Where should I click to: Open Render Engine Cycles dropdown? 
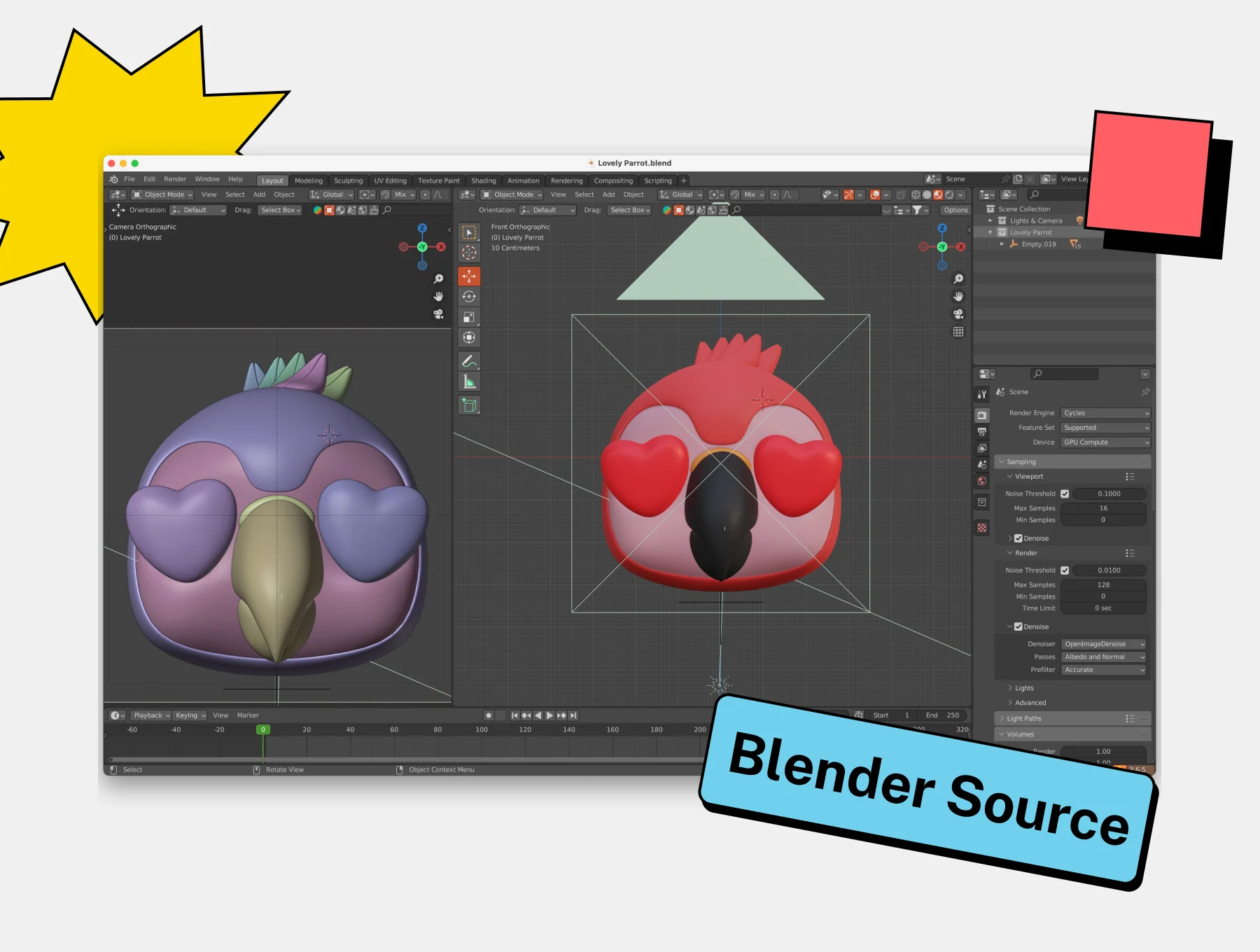point(1105,413)
